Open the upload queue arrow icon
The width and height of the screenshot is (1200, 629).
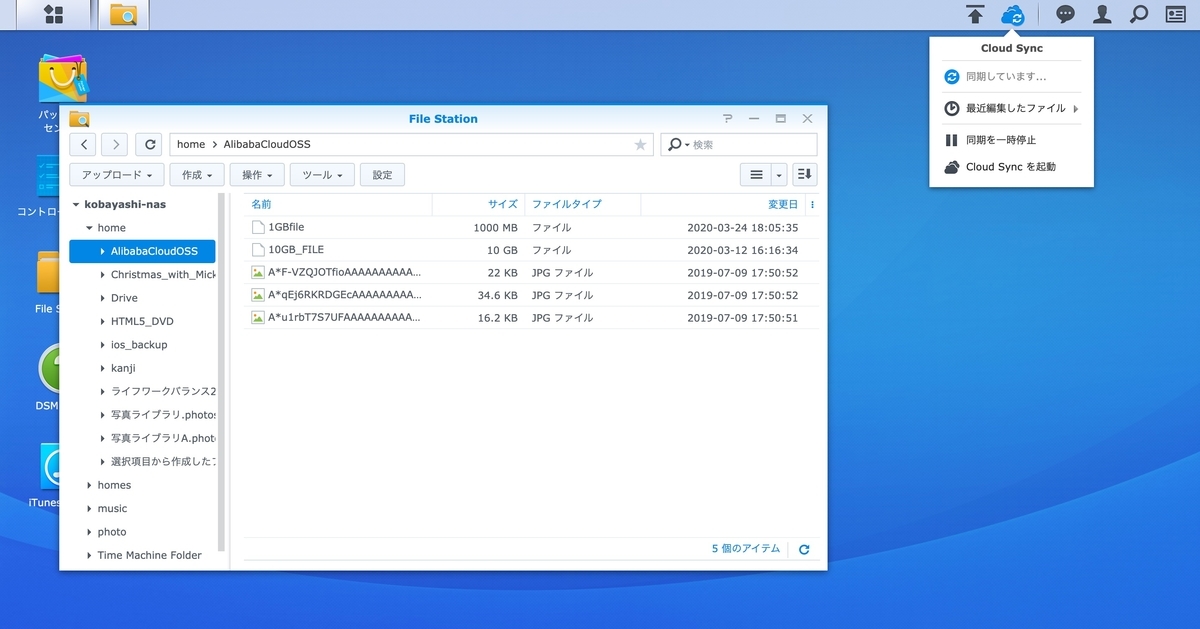975,15
